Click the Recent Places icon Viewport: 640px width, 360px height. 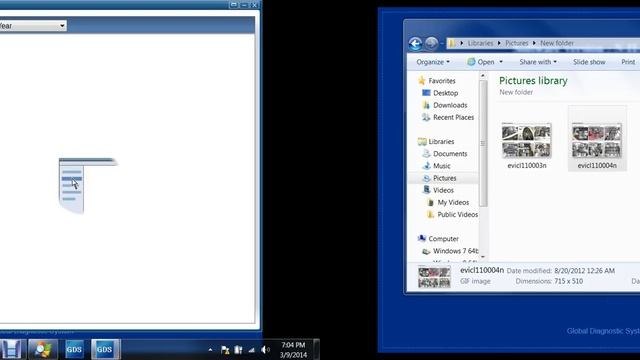(x=426, y=118)
